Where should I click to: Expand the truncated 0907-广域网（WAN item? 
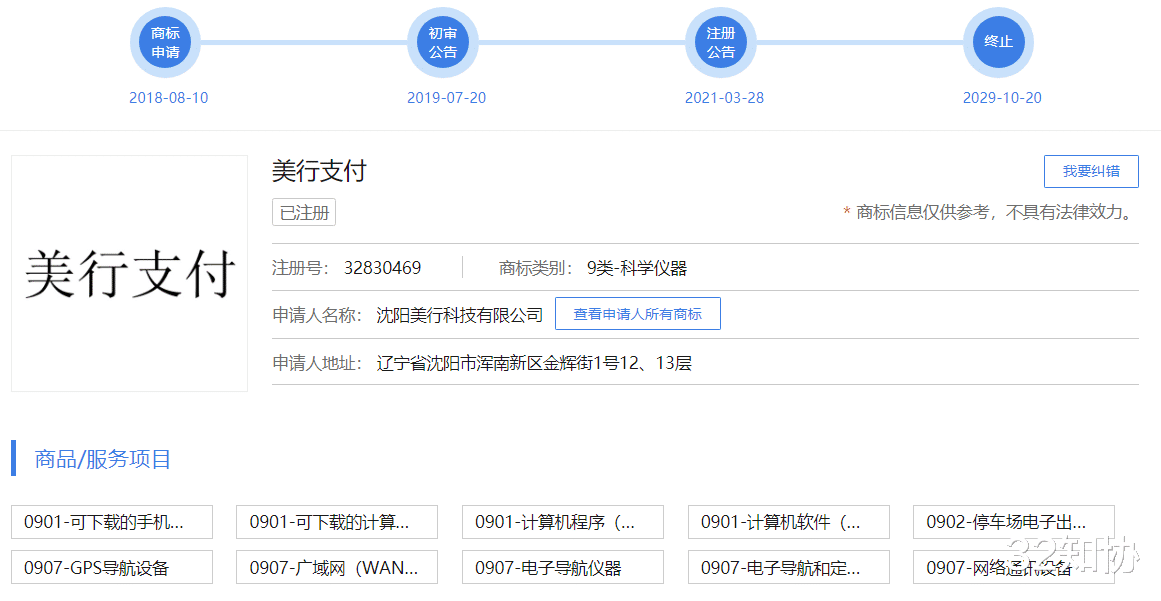337,567
